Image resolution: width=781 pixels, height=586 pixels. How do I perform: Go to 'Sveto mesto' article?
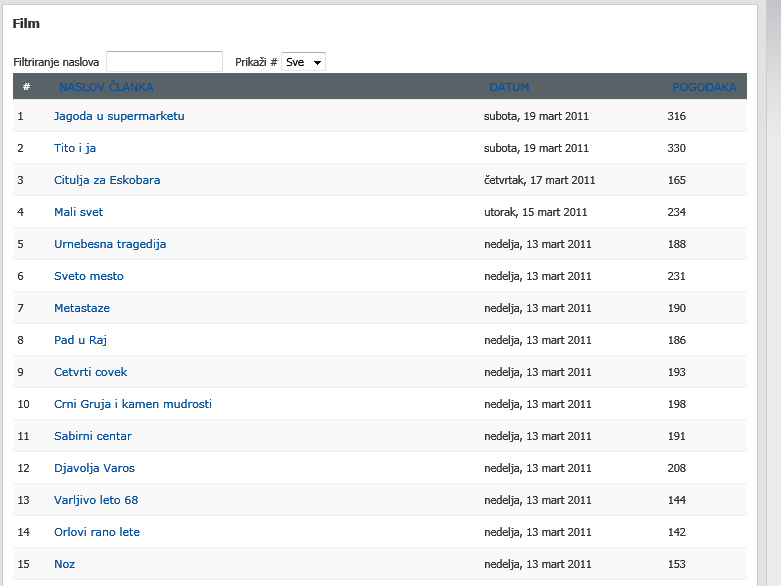tap(89, 276)
